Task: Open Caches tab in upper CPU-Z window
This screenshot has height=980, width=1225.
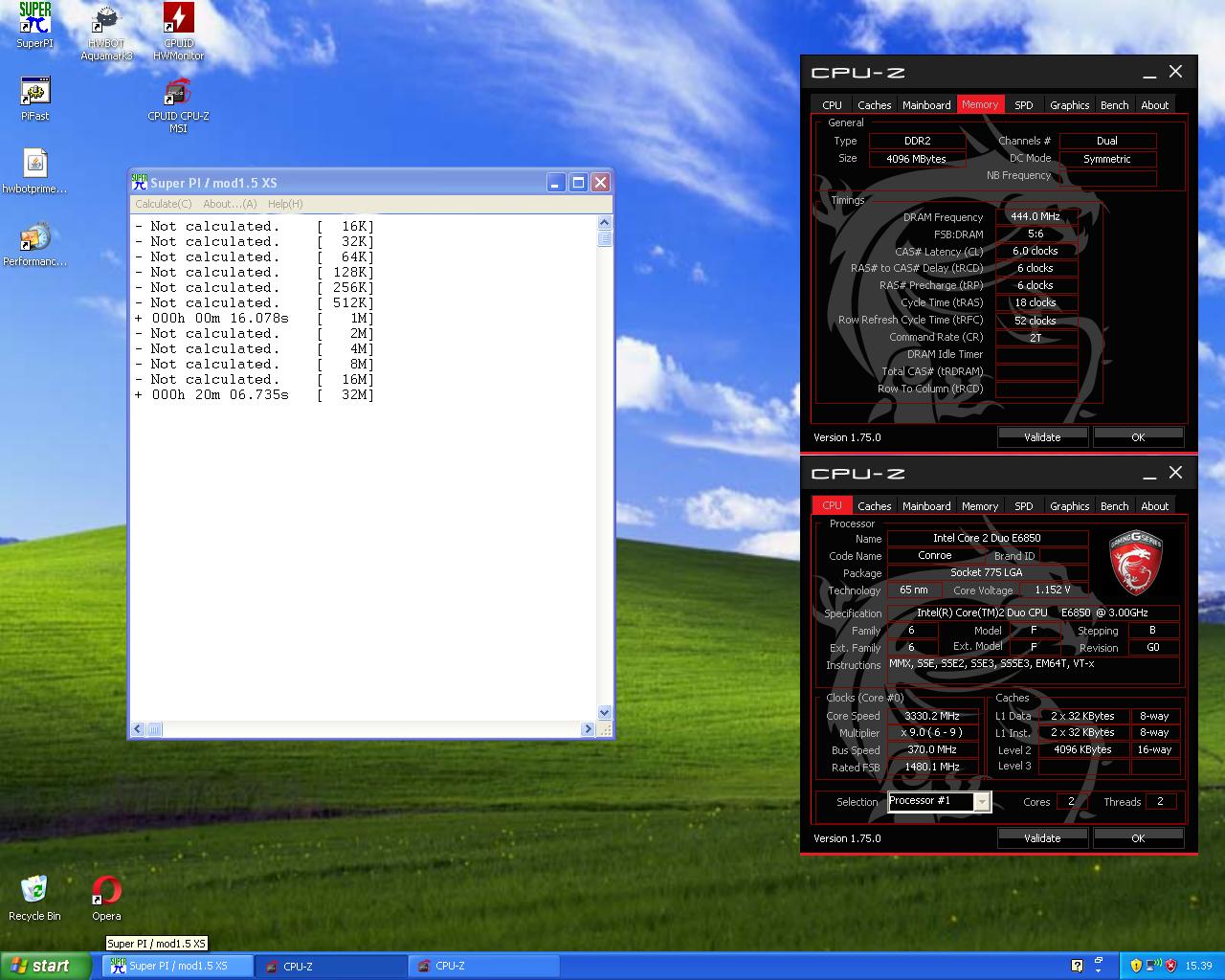Action: tap(874, 105)
